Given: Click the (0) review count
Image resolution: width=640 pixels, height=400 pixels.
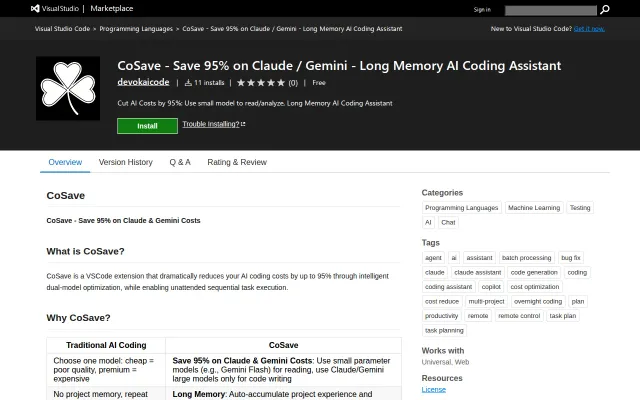Looking at the screenshot, I should [293, 83].
